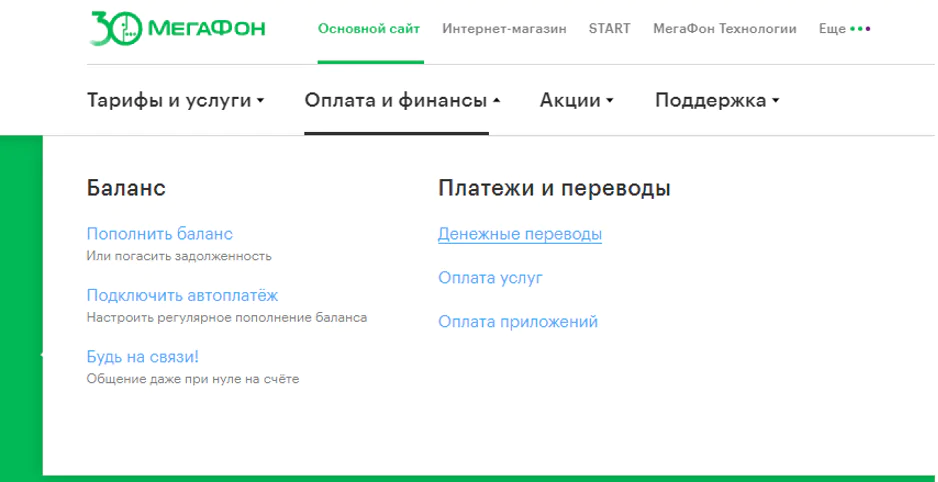
Task: Collapse the Оплата и финансы menu
Action: pos(402,100)
